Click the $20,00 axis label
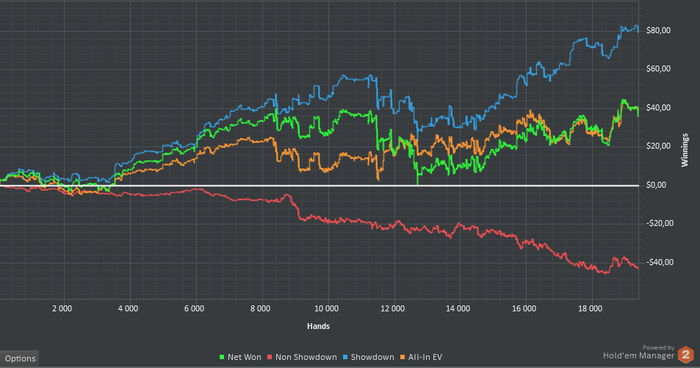Viewport: 700px width, 368px height. pyautogui.click(x=658, y=146)
